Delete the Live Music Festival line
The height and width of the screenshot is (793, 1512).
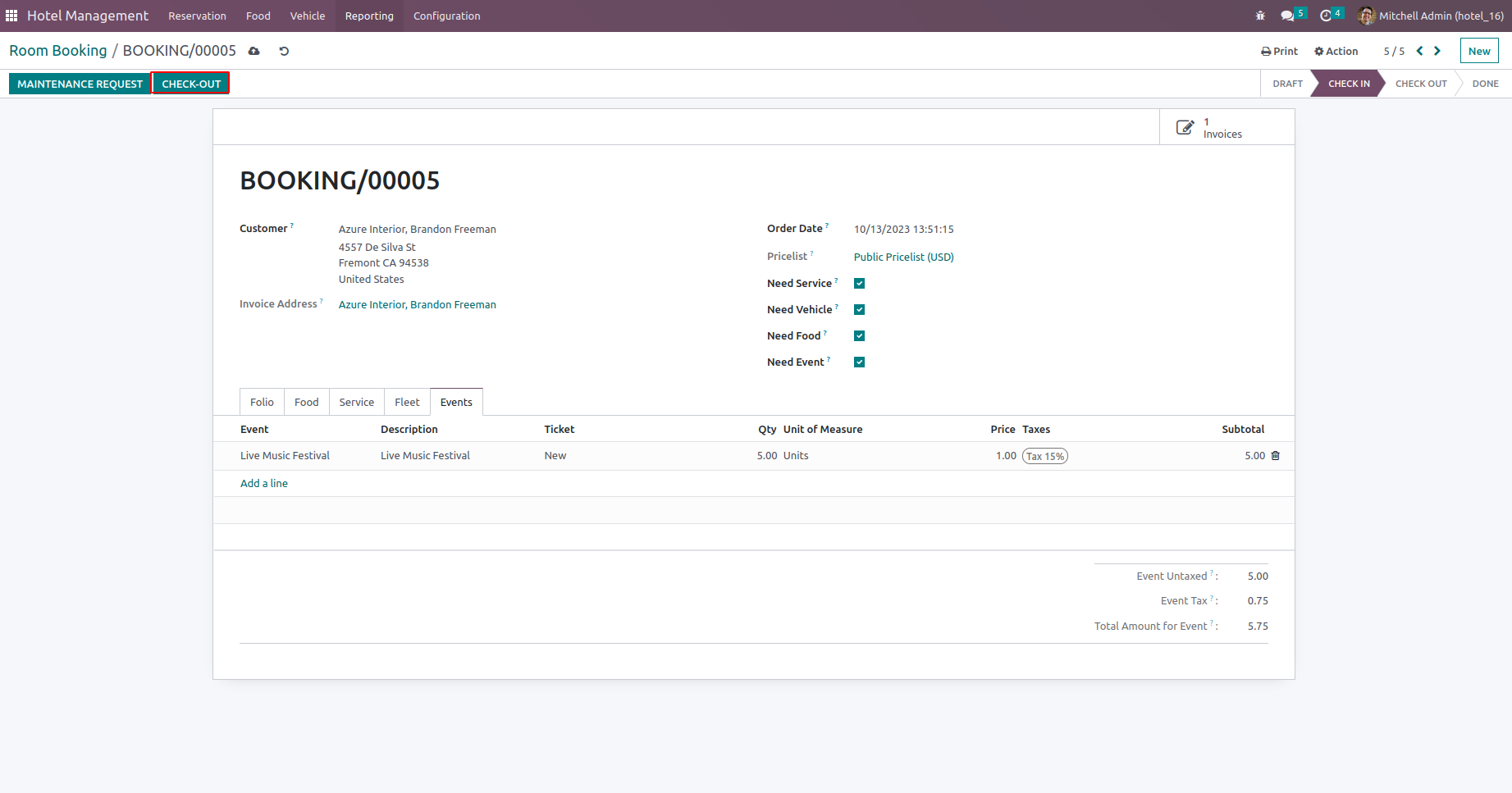(x=1275, y=456)
